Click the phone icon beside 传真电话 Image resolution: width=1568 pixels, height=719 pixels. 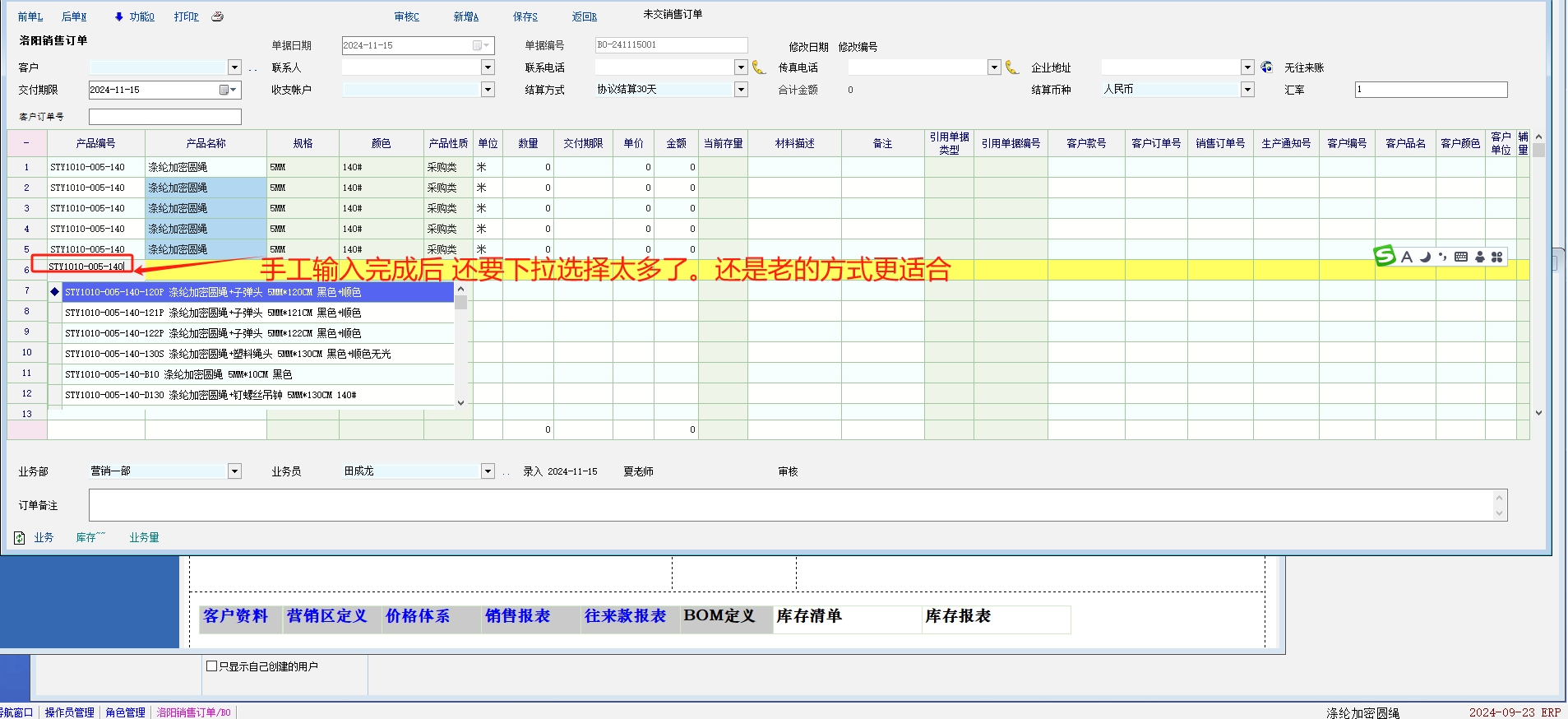(x=1012, y=67)
